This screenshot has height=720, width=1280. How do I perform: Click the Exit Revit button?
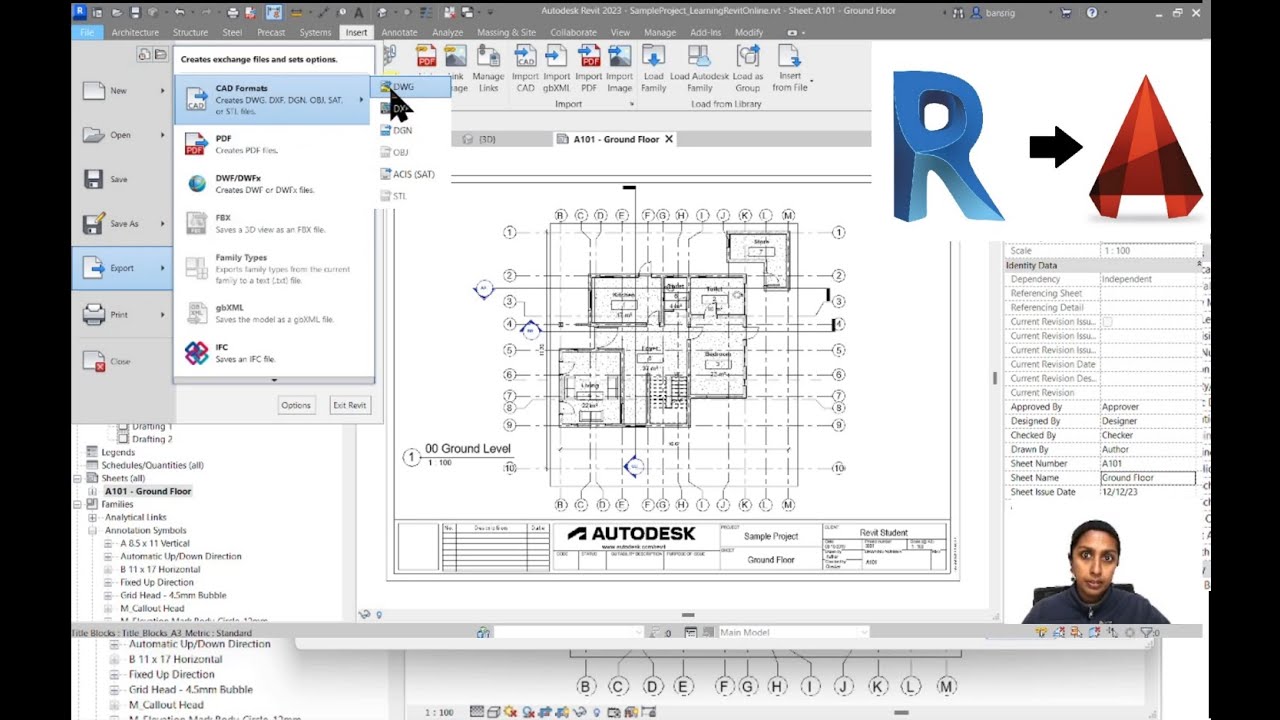tap(350, 405)
